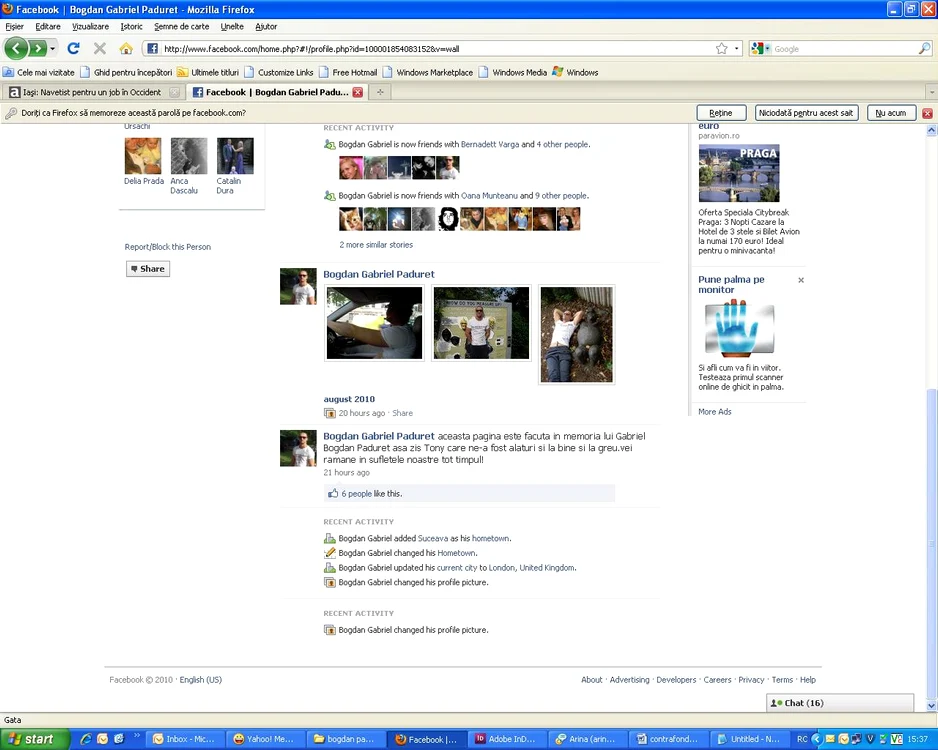Viewport: 938px width, 750px height.
Task: Click the 'Niciodată pentru acest sait' button
Action: click(806, 113)
